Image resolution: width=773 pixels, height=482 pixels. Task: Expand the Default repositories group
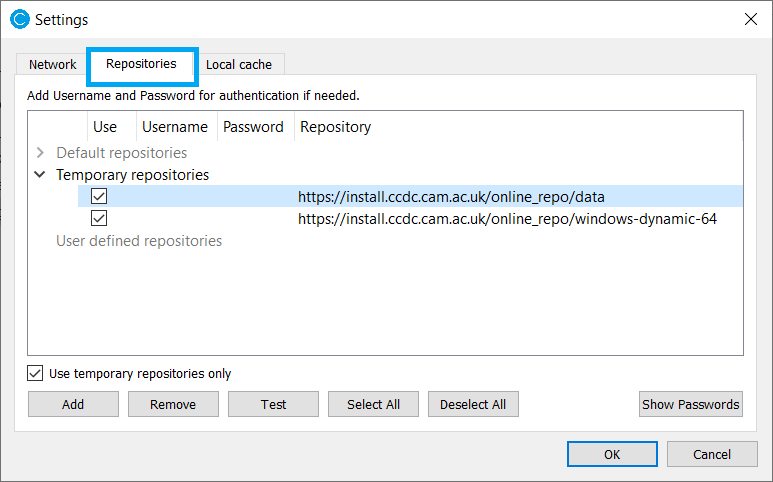[40, 153]
